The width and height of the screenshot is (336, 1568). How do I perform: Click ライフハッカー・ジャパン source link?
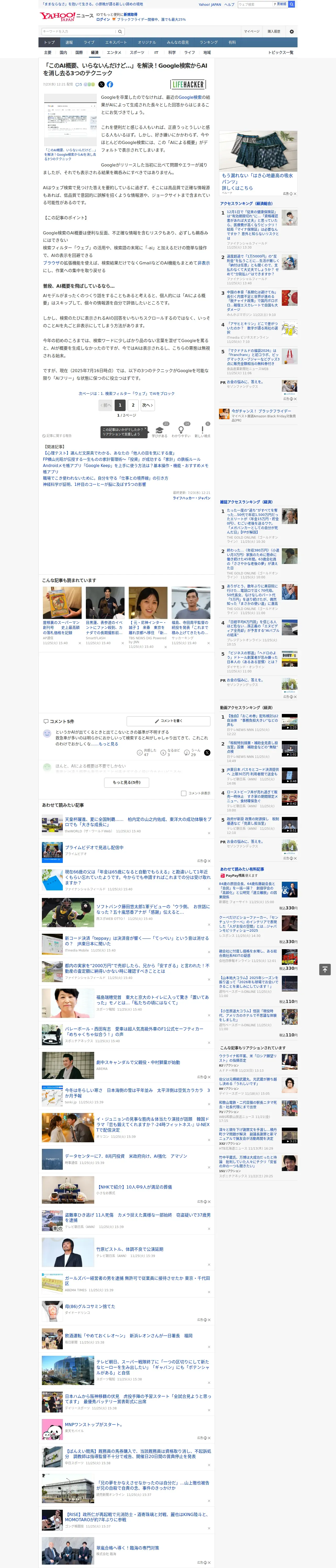(192, 498)
